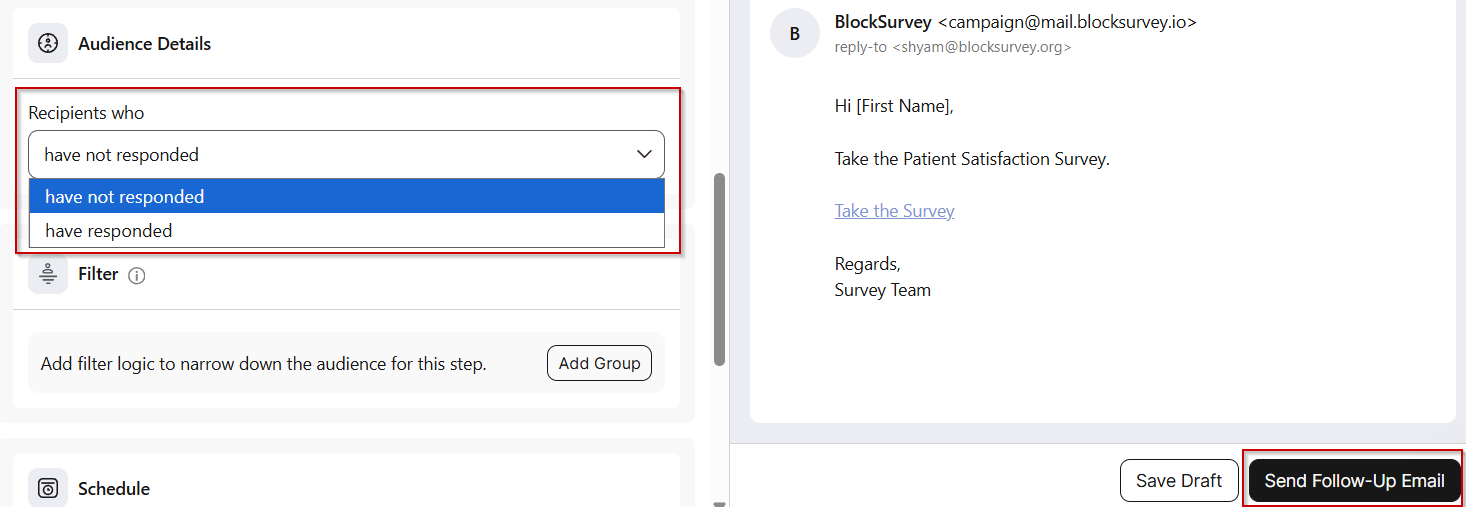Click the Schedule clock icon
Screen dimensions: 1466x507
click(x=48, y=488)
